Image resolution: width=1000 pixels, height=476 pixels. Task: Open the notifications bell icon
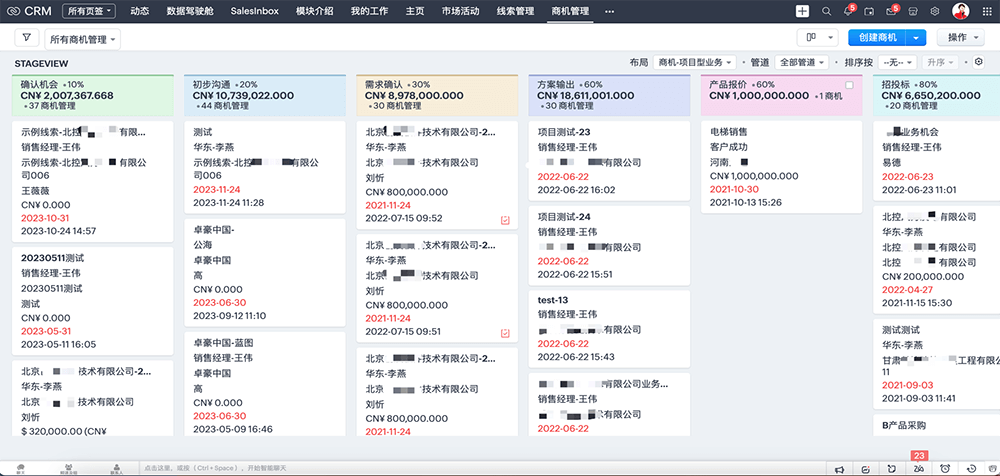pyautogui.click(x=847, y=11)
